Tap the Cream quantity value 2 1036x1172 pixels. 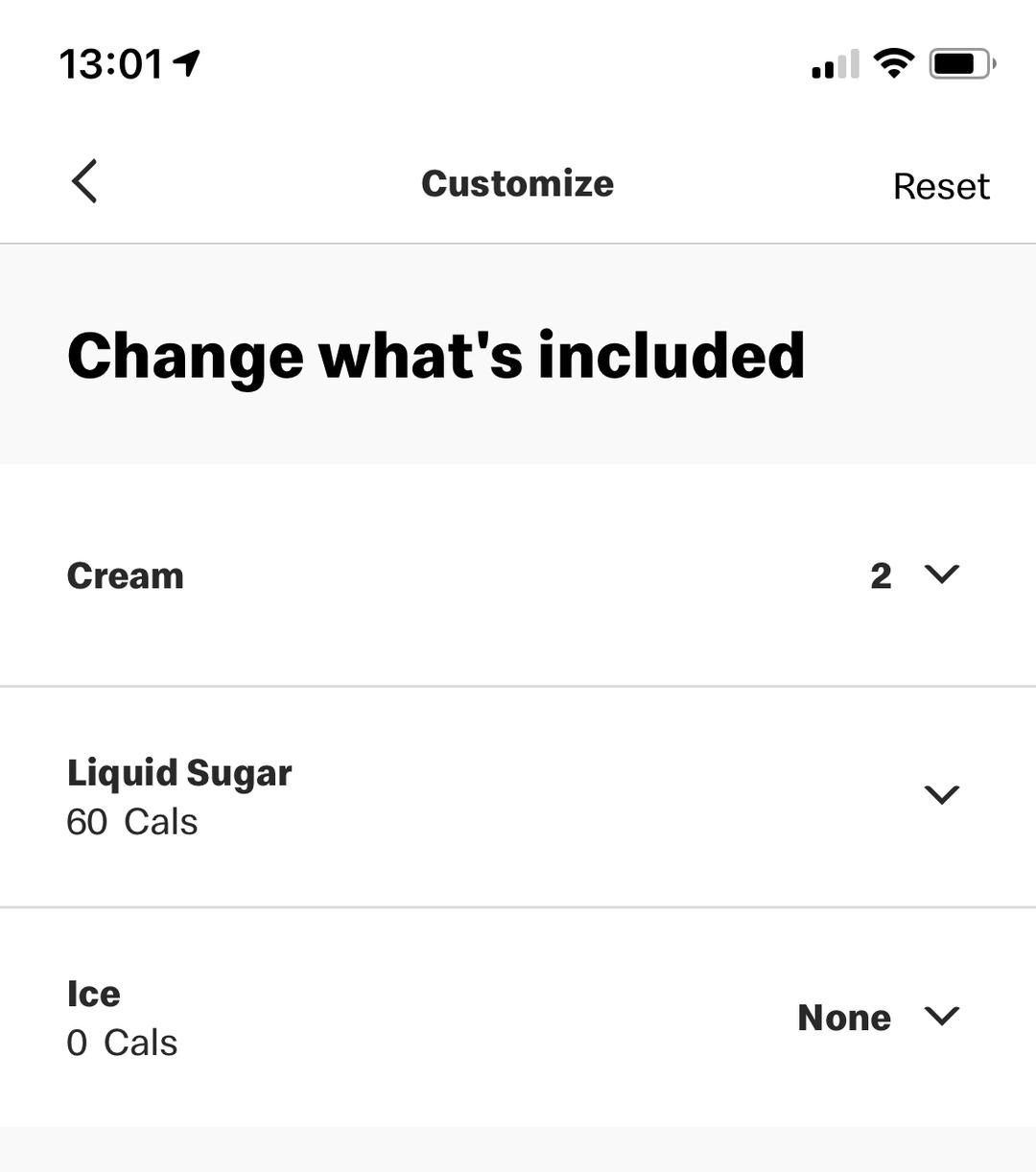881,575
